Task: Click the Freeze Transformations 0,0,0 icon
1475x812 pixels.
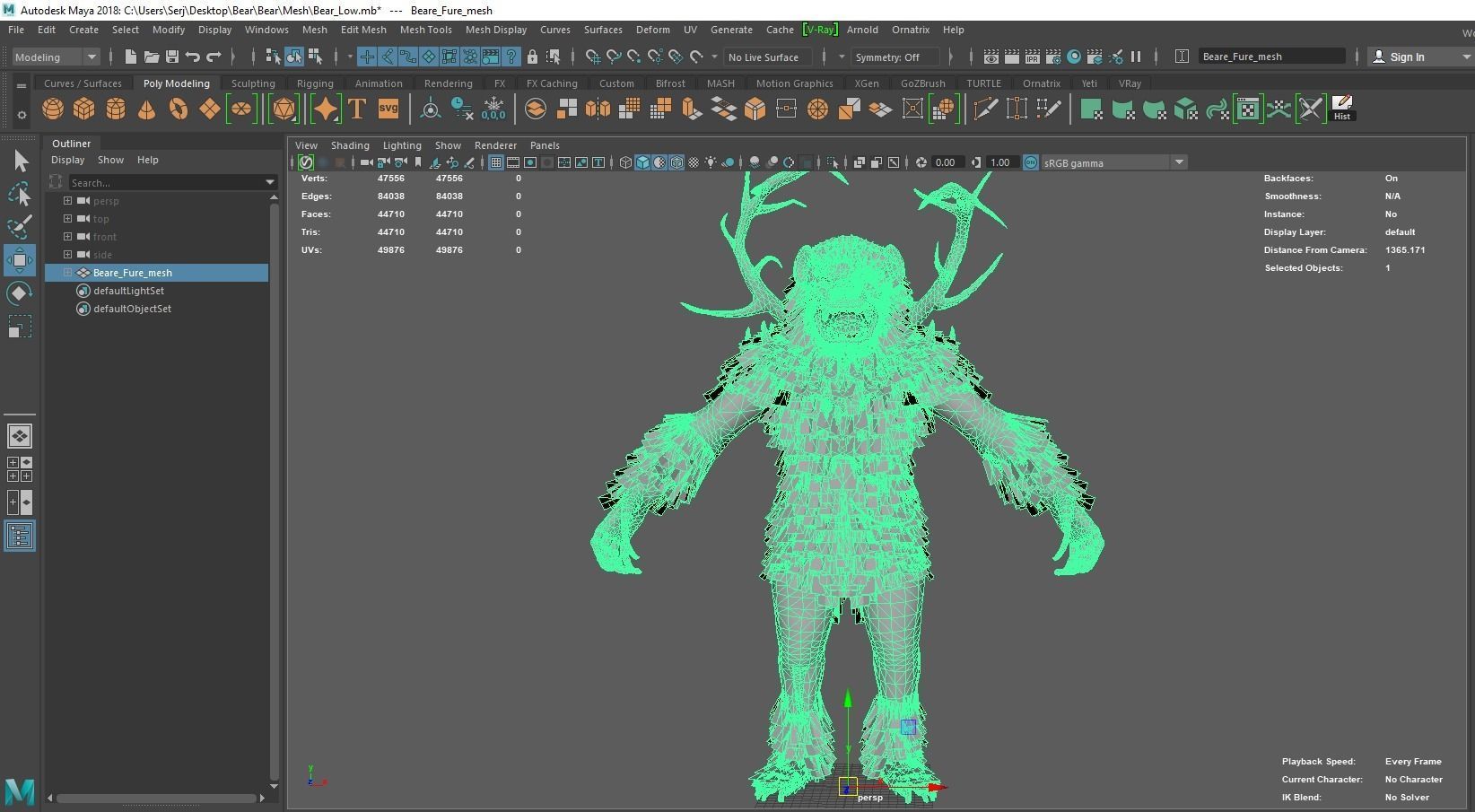Action: 493,109
